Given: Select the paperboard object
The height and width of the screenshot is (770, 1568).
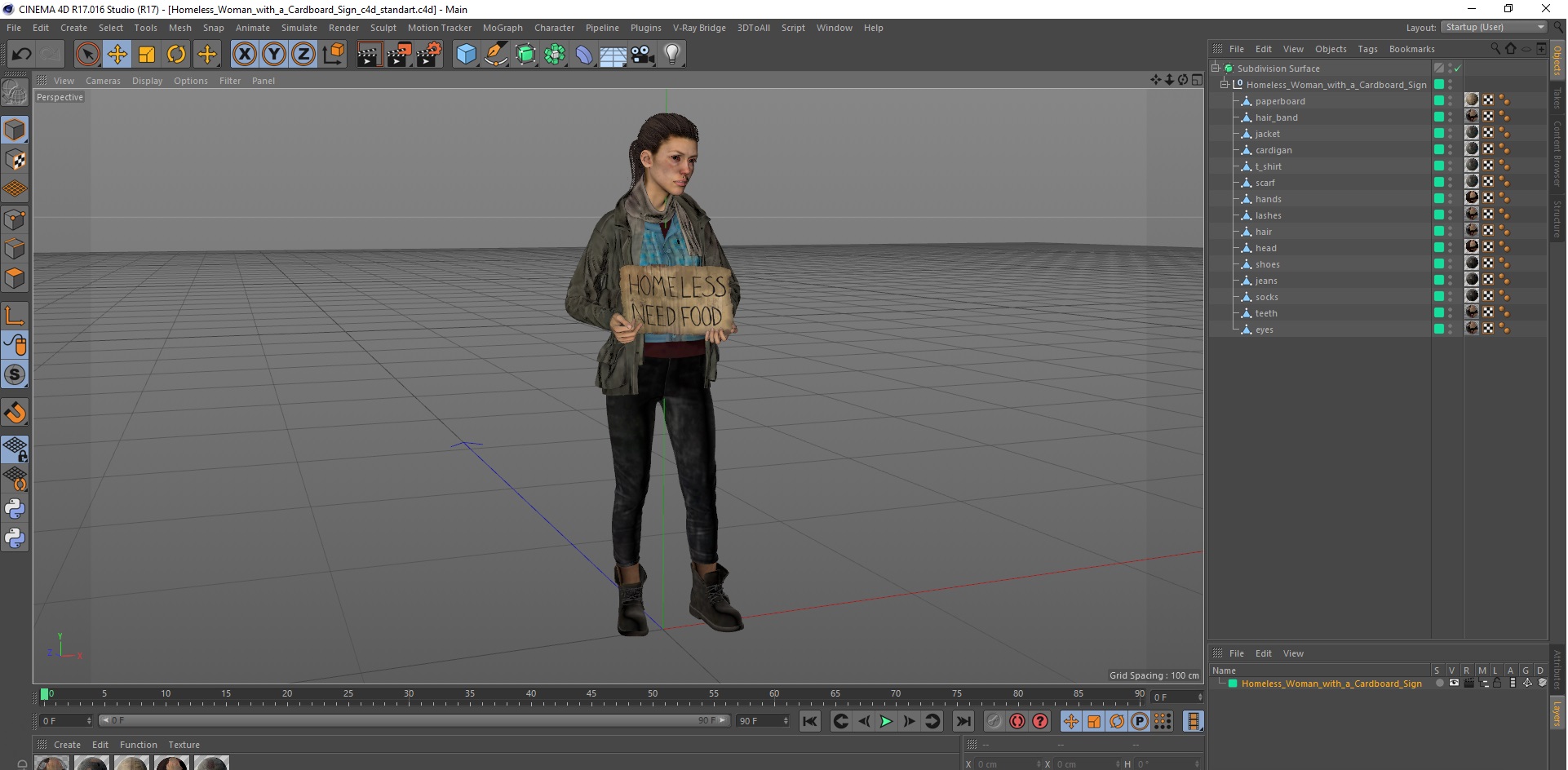Looking at the screenshot, I should (x=1279, y=101).
